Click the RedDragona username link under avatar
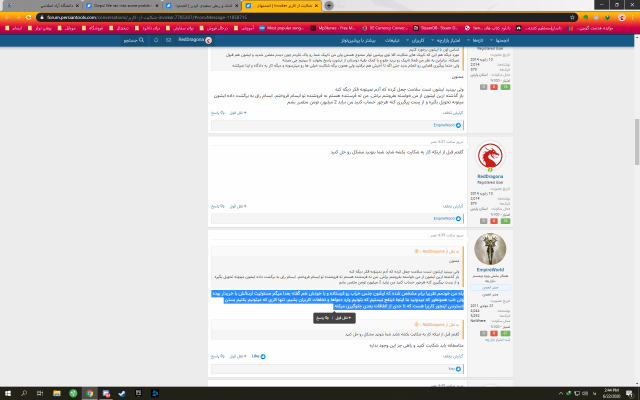 click(491, 176)
